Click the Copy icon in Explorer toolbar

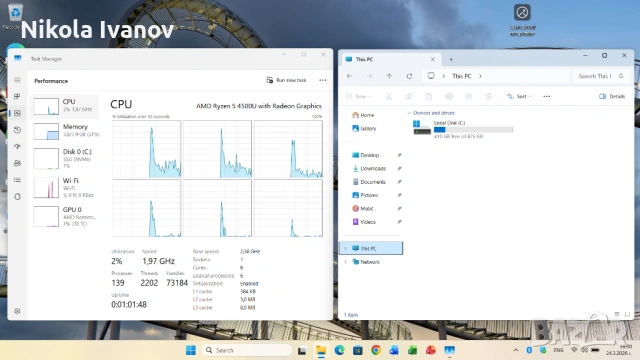tap(409, 96)
